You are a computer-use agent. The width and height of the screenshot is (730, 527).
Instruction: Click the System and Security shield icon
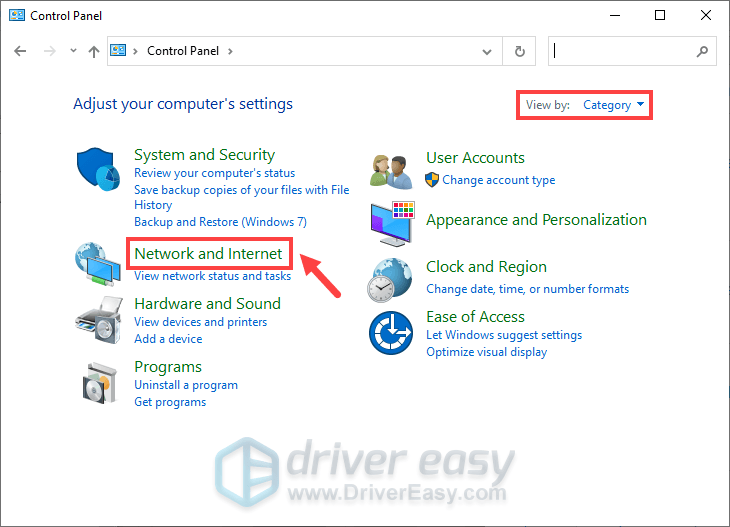pos(99,169)
